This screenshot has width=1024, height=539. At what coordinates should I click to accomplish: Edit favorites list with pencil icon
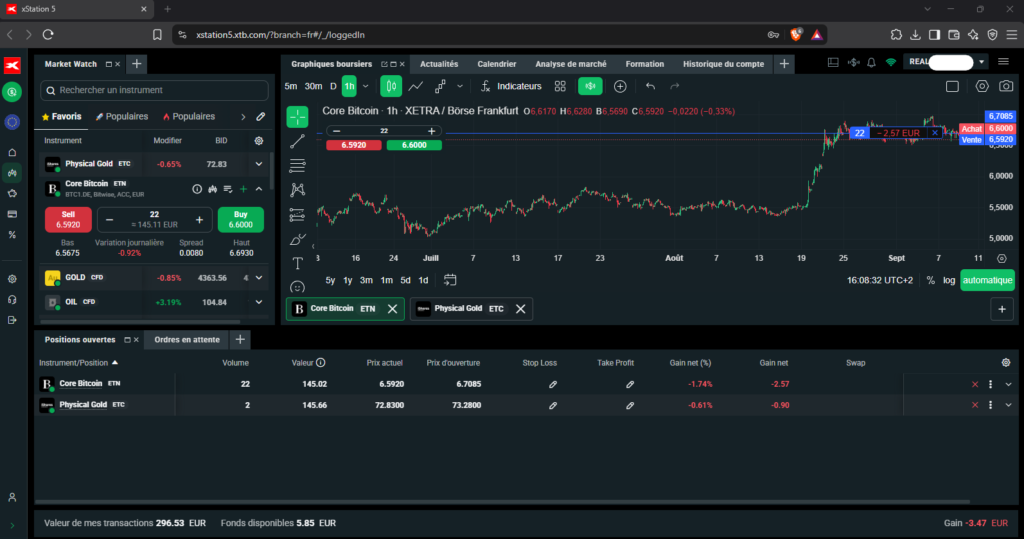(261, 116)
